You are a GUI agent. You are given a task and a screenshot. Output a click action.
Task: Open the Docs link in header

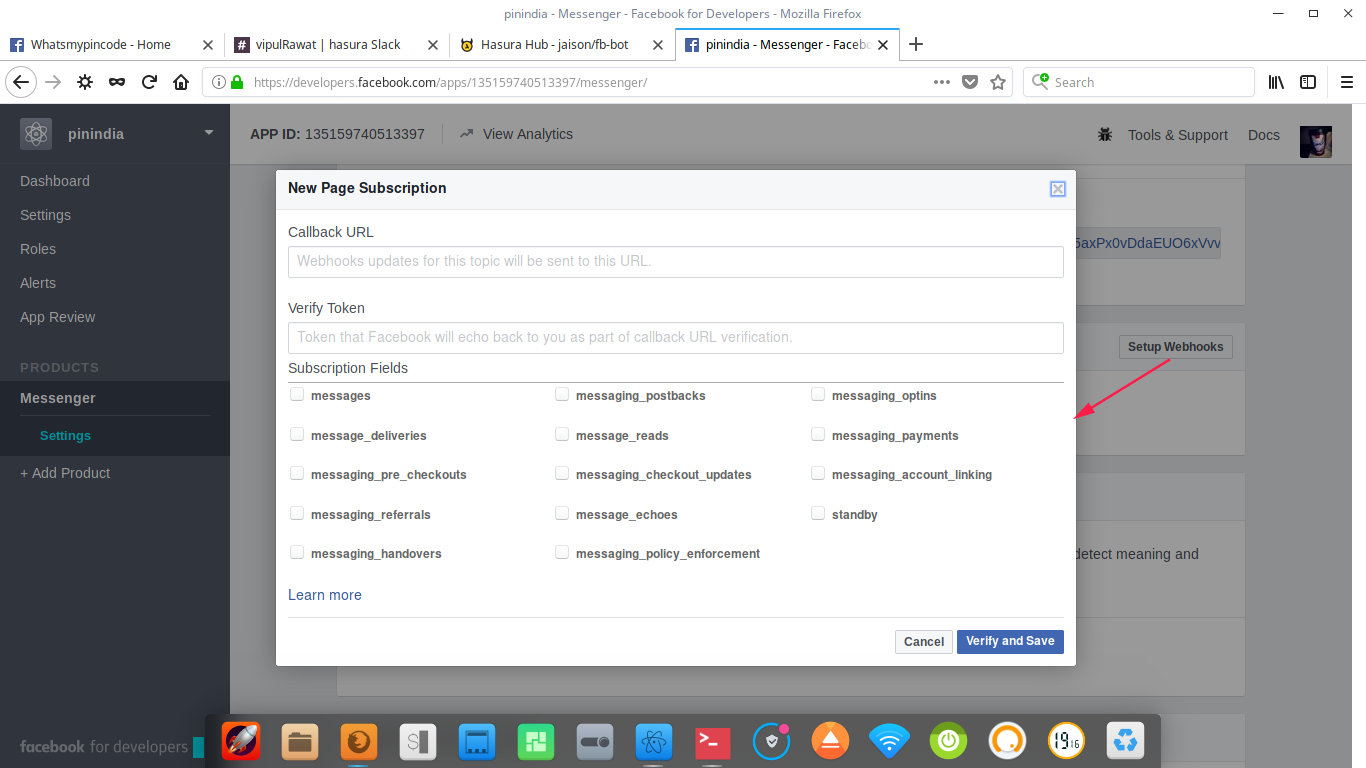[1264, 135]
